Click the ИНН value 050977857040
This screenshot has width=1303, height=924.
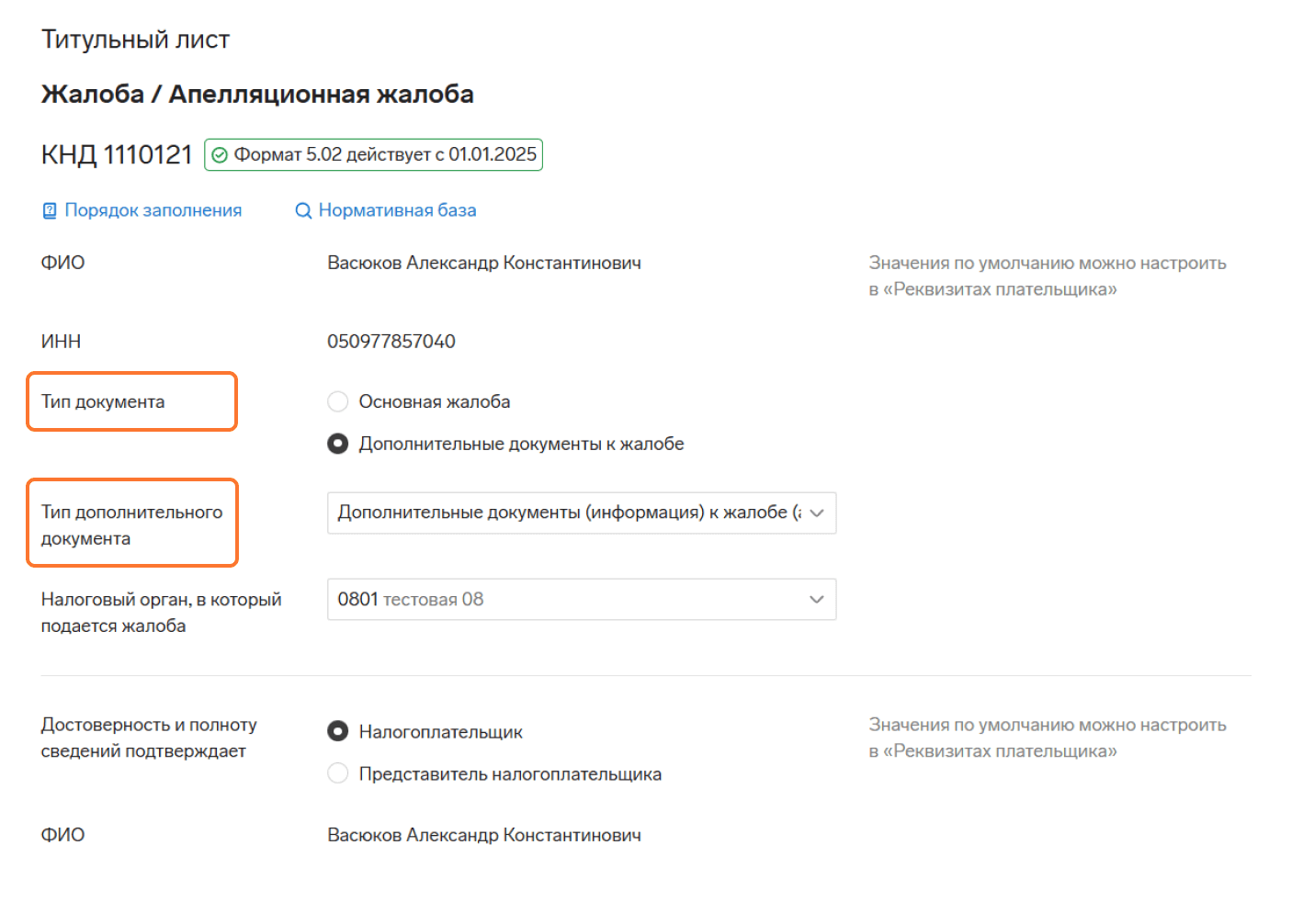391,342
